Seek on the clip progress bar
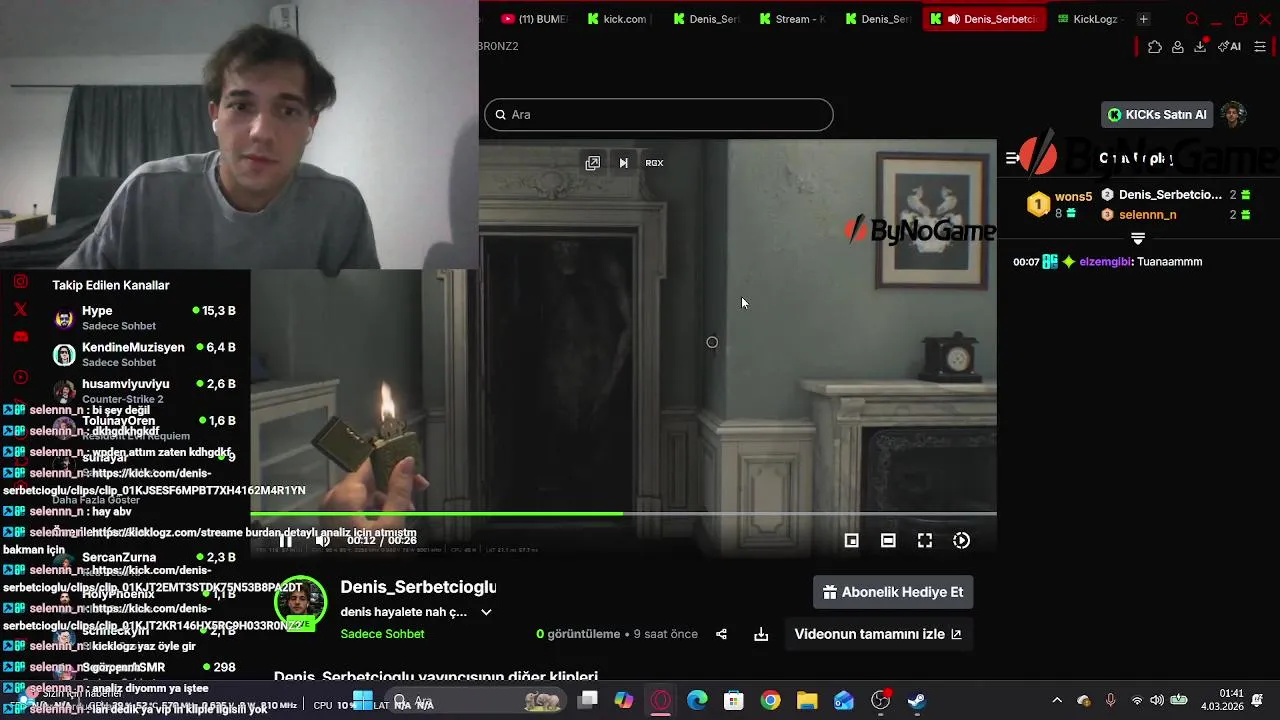This screenshot has height=720, width=1280. [623, 514]
